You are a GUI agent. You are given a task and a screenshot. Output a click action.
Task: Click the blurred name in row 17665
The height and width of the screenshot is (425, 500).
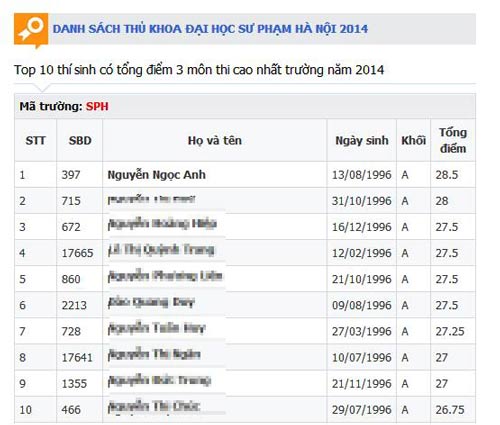pyautogui.click(x=161, y=250)
